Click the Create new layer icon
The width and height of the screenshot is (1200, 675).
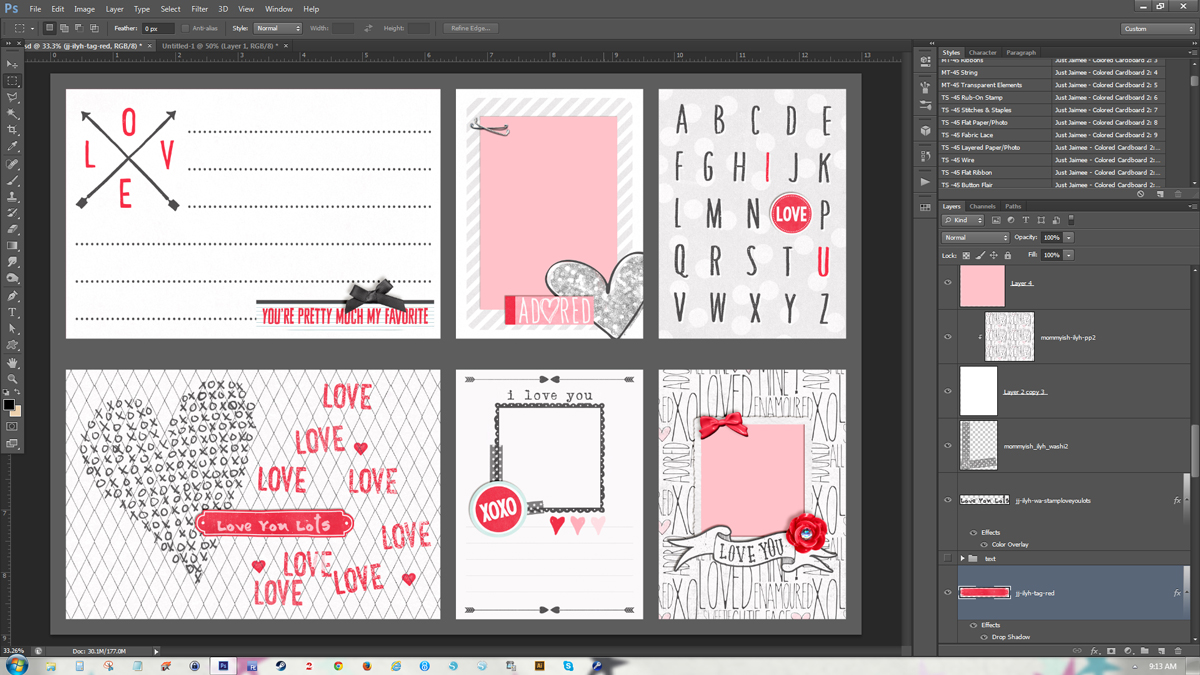click(x=1162, y=651)
